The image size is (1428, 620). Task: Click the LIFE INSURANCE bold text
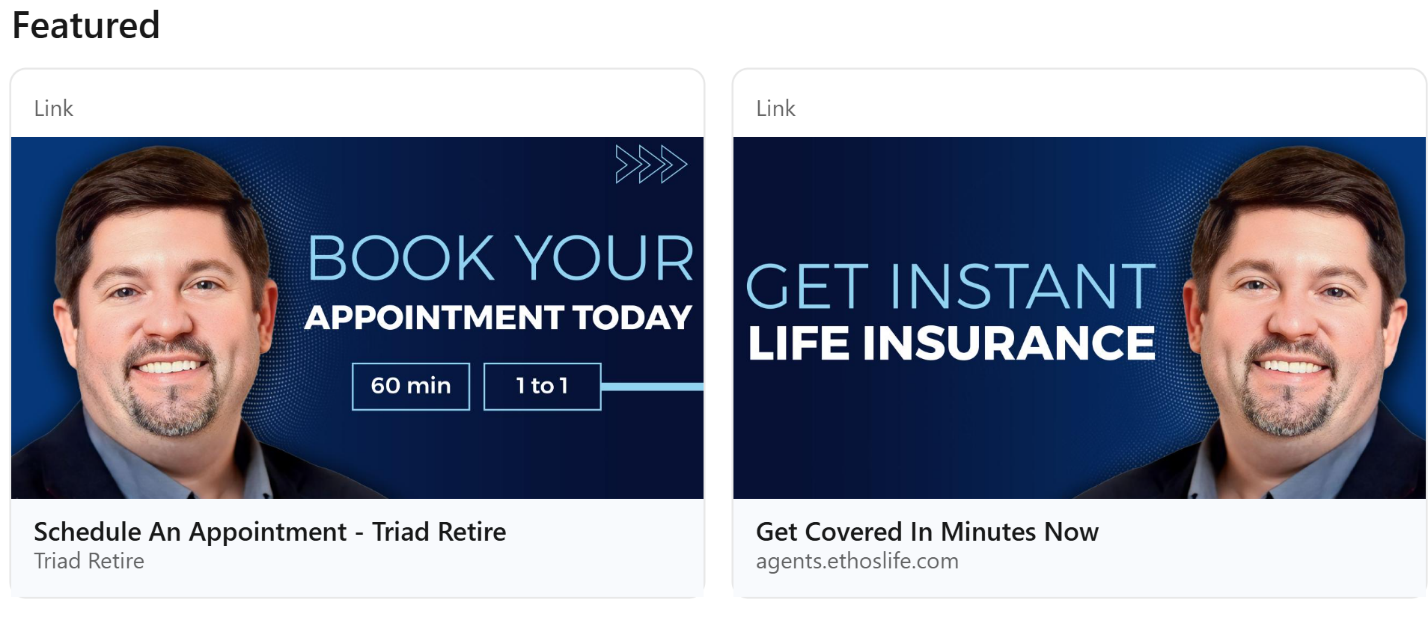(x=952, y=343)
